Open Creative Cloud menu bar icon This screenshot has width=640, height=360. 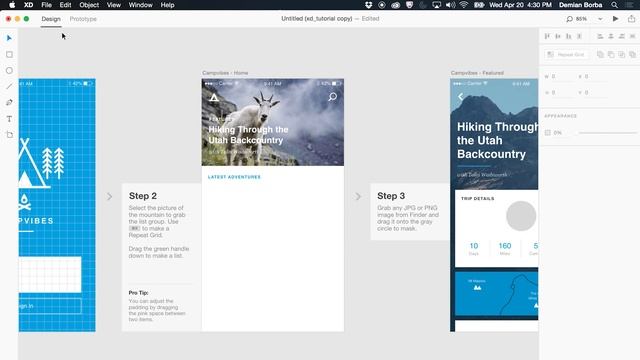pos(395,5)
